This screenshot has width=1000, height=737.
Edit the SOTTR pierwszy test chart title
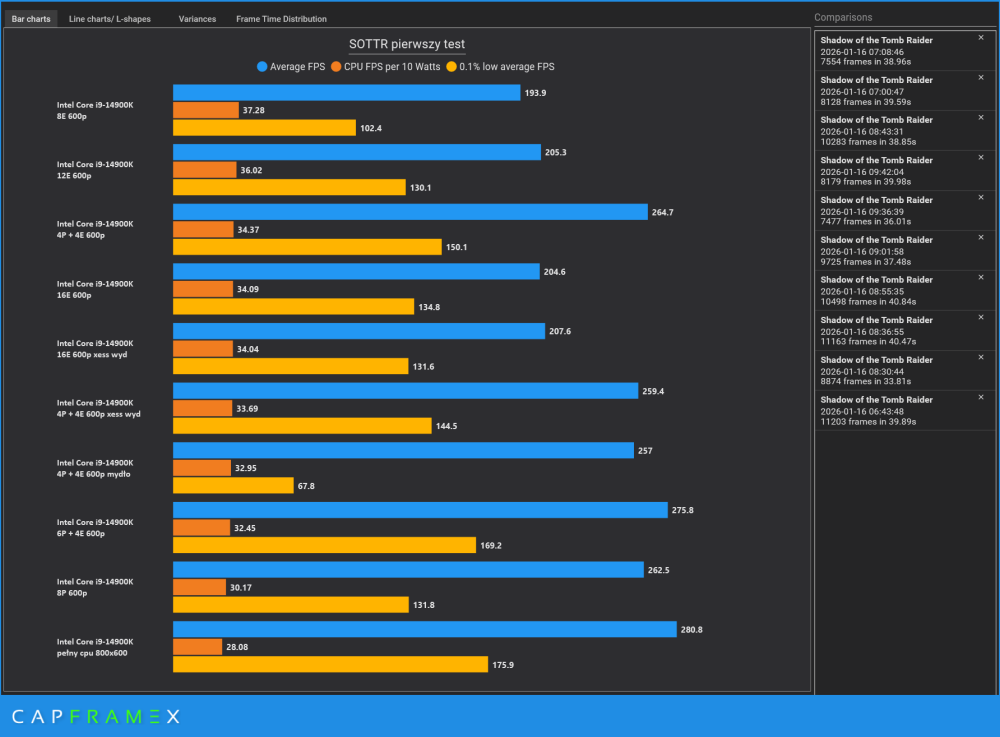pos(407,44)
